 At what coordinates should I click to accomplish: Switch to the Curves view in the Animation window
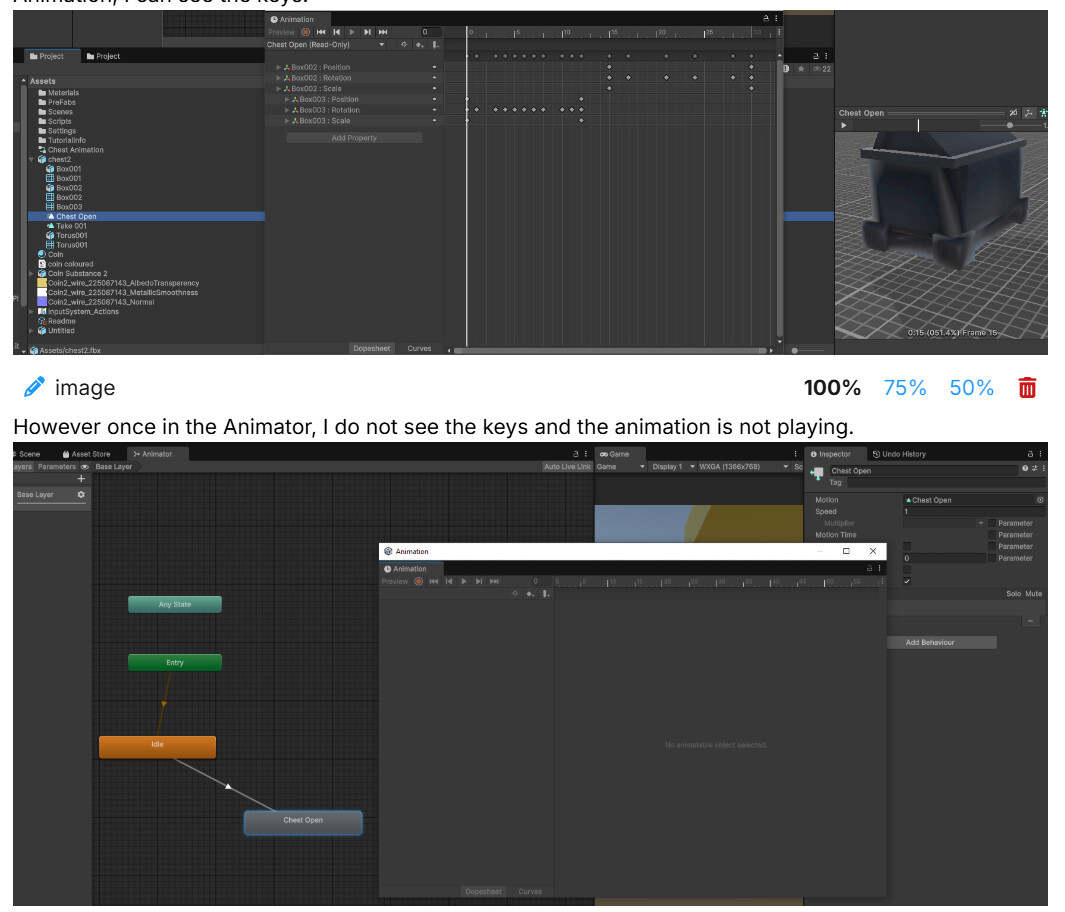(x=419, y=348)
